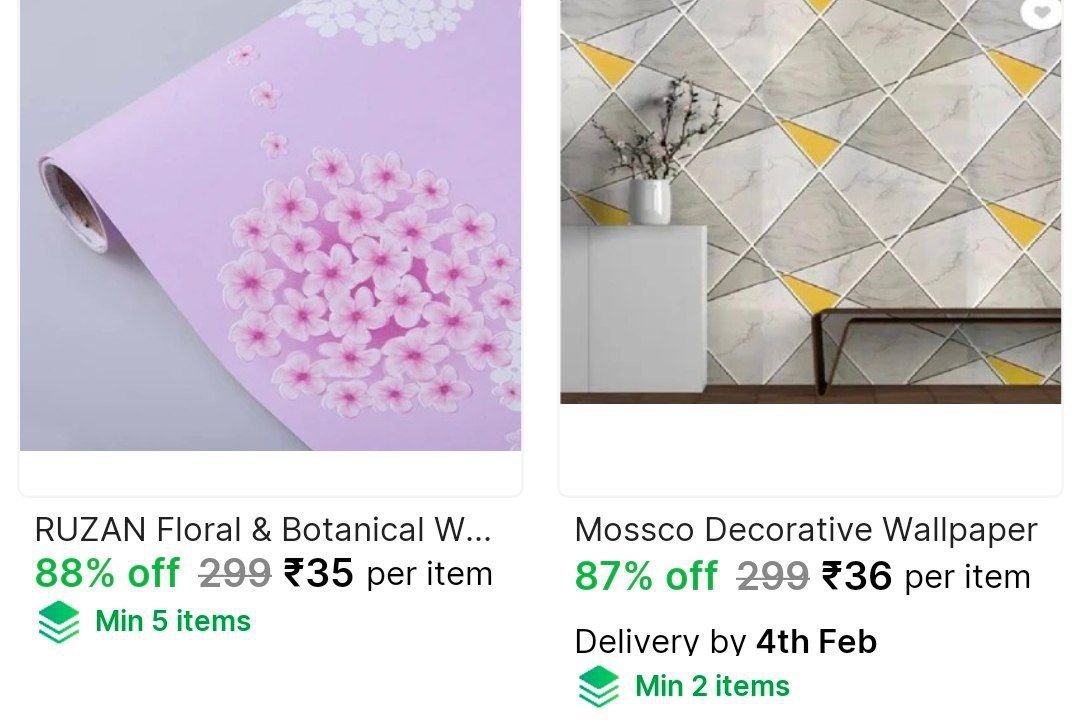The width and height of the screenshot is (1080, 724).
Task: Click 'per item' text next to ₹36
Action: (968, 577)
